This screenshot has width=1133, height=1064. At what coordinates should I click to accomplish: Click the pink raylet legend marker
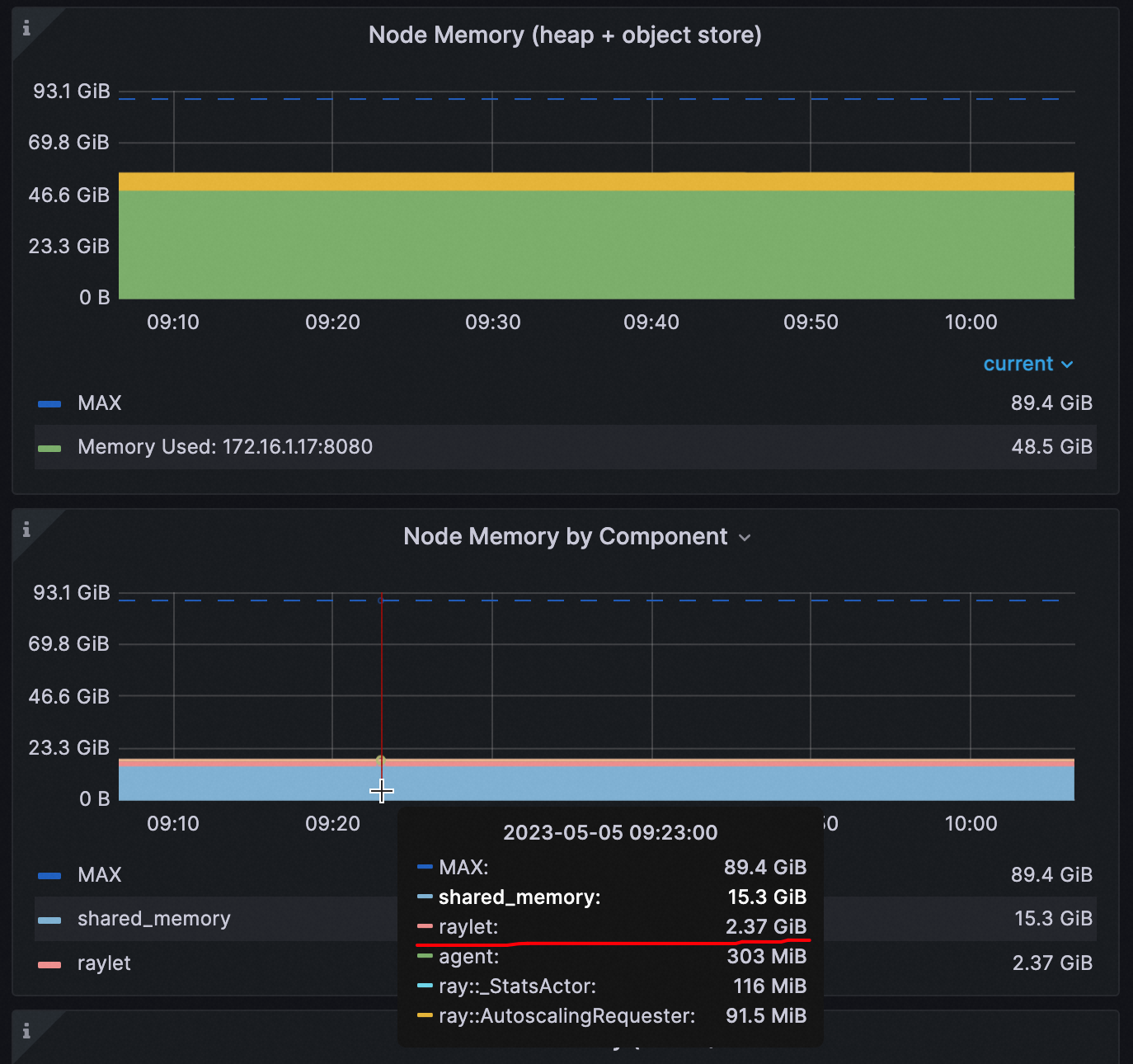[x=49, y=963]
